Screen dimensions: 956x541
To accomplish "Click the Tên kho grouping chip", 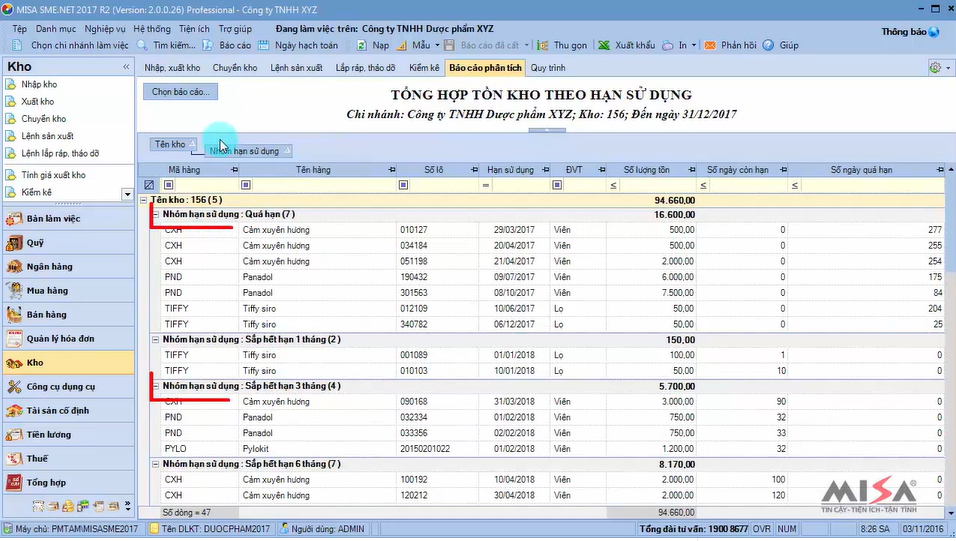I will coord(173,145).
